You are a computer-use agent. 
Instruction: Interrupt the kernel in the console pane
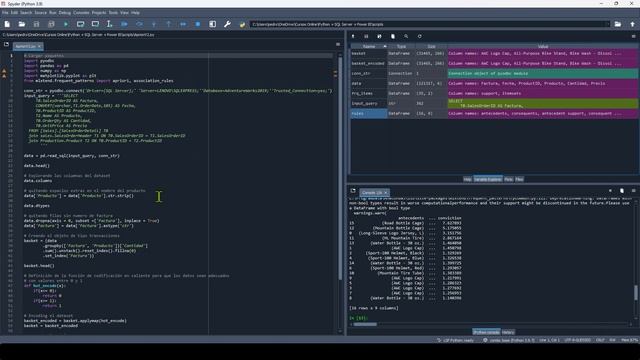(x=610, y=191)
